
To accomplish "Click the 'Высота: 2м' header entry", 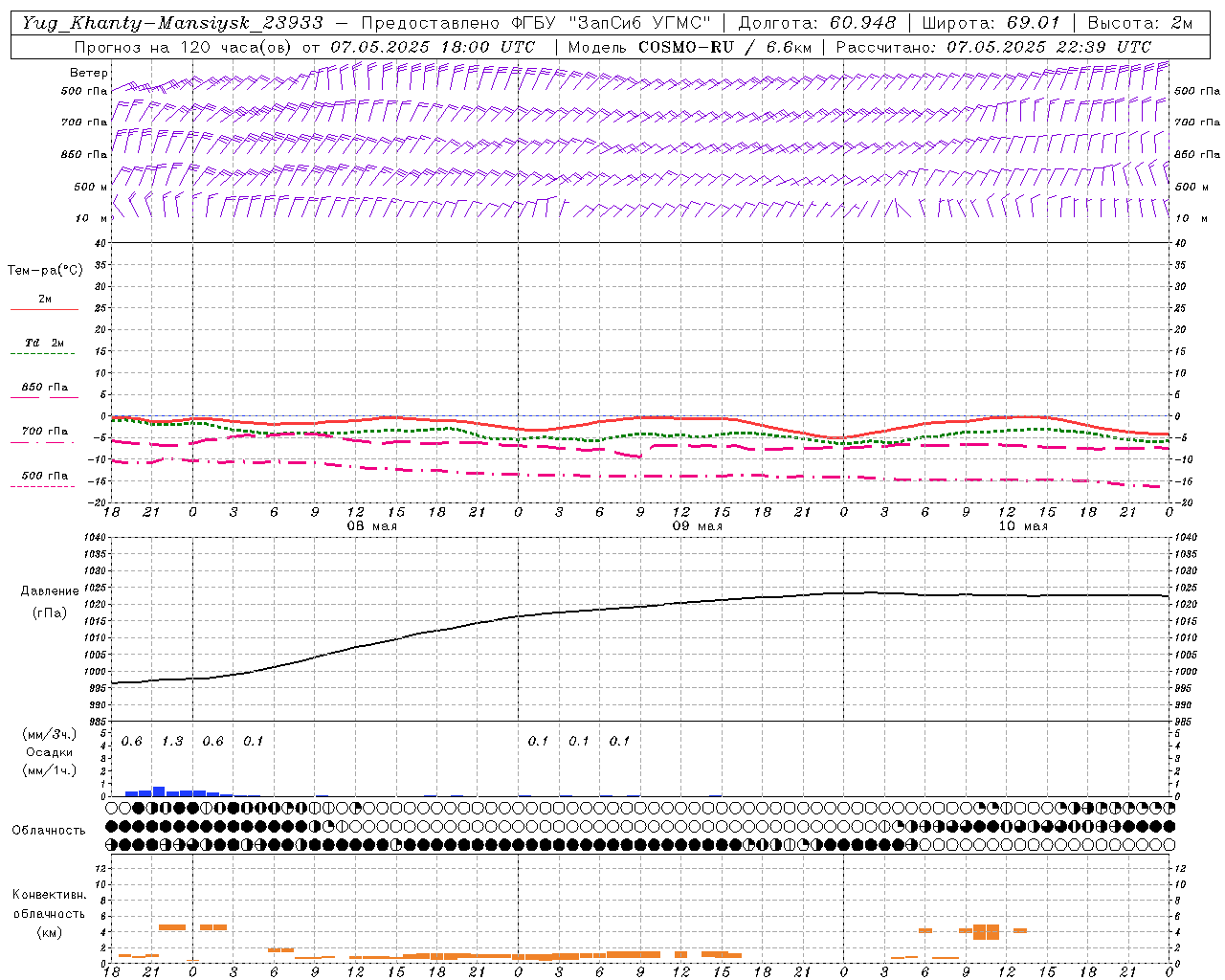I will pyautogui.click(x=1140, y=23).
